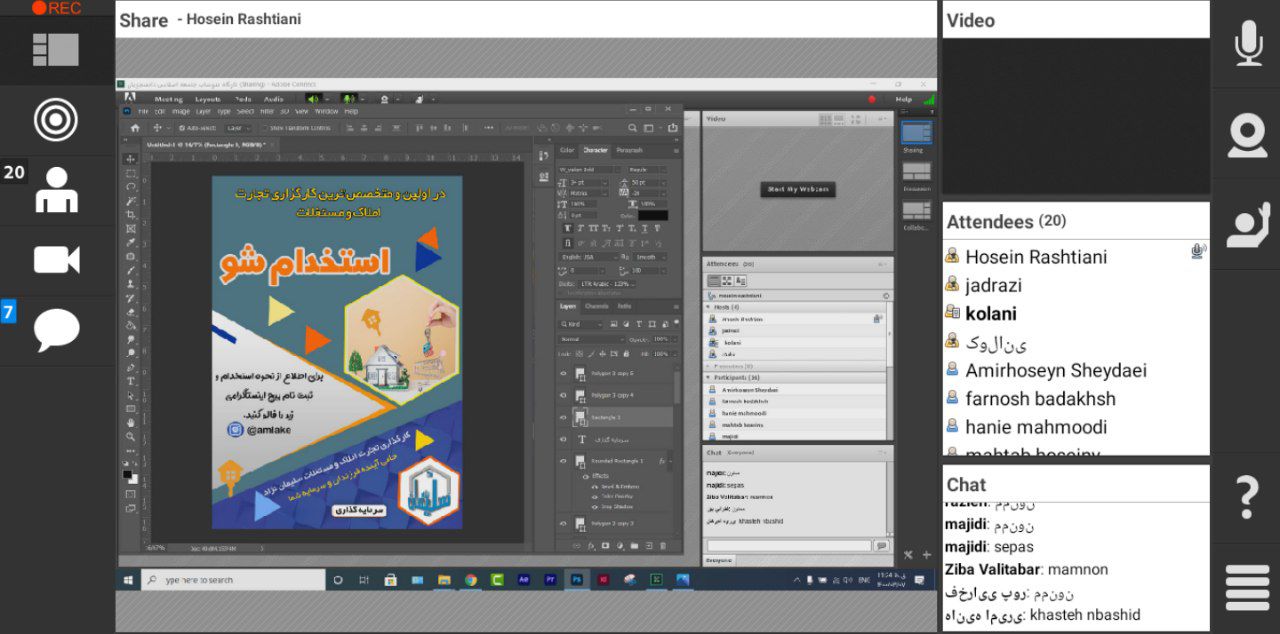The height and width of the screenshot is (634, 1280).
Task: Open the help question mark icon
Action: [x=1247, y=496]
